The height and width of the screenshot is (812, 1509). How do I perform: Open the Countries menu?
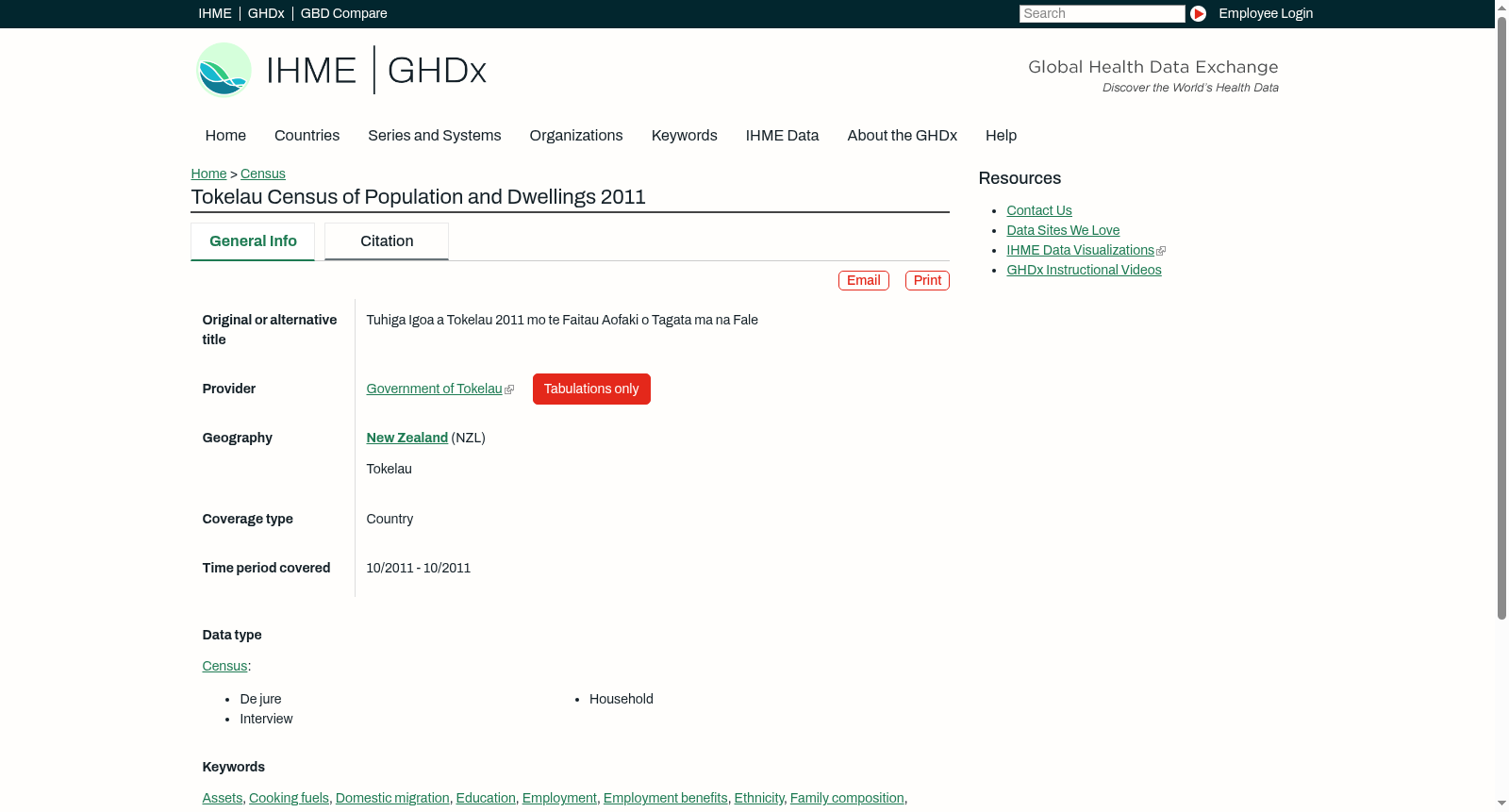point(307,136)
